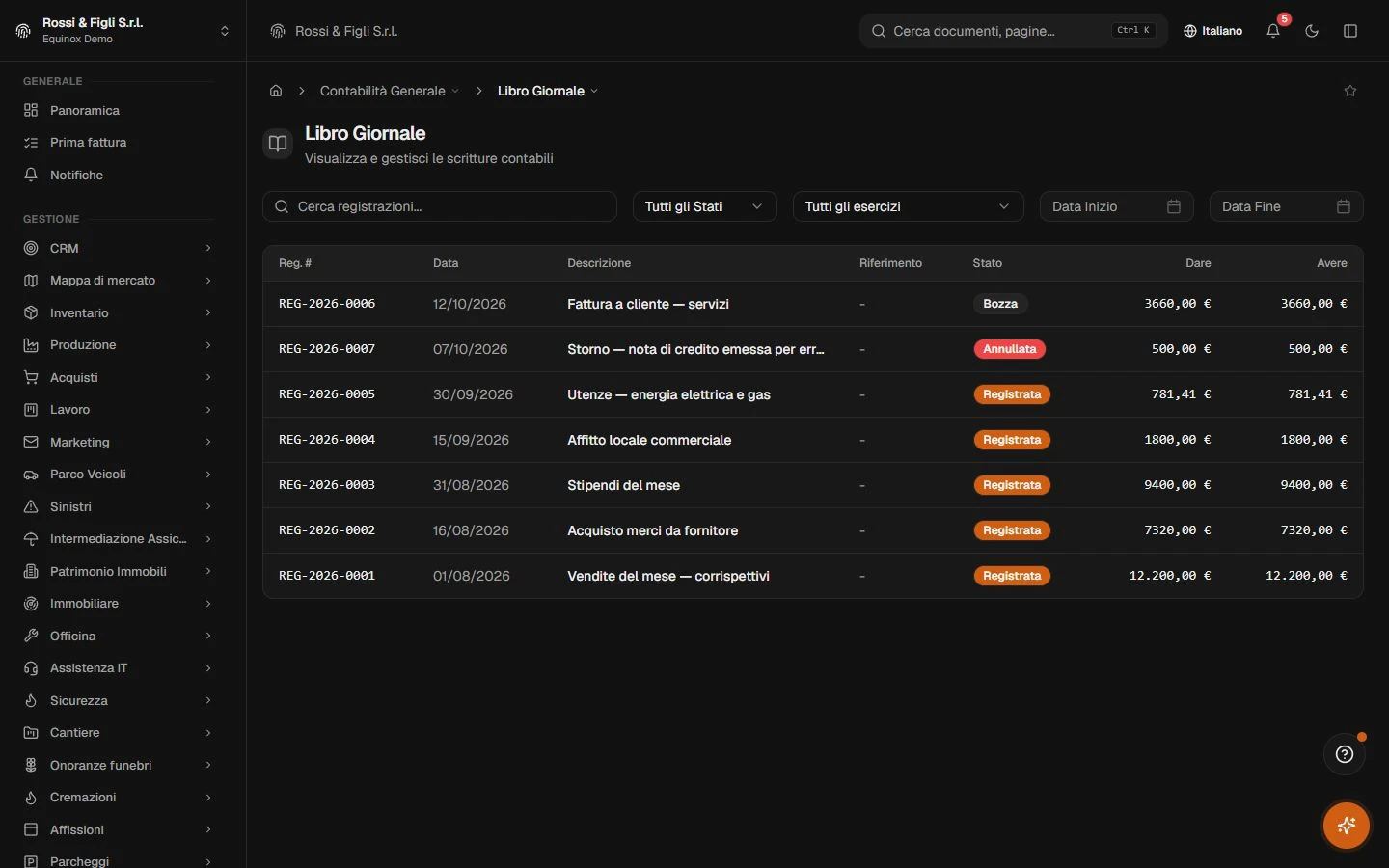Open the Italiano language selector
This screenshot has width=1389, height=868.
(1213, 31)
